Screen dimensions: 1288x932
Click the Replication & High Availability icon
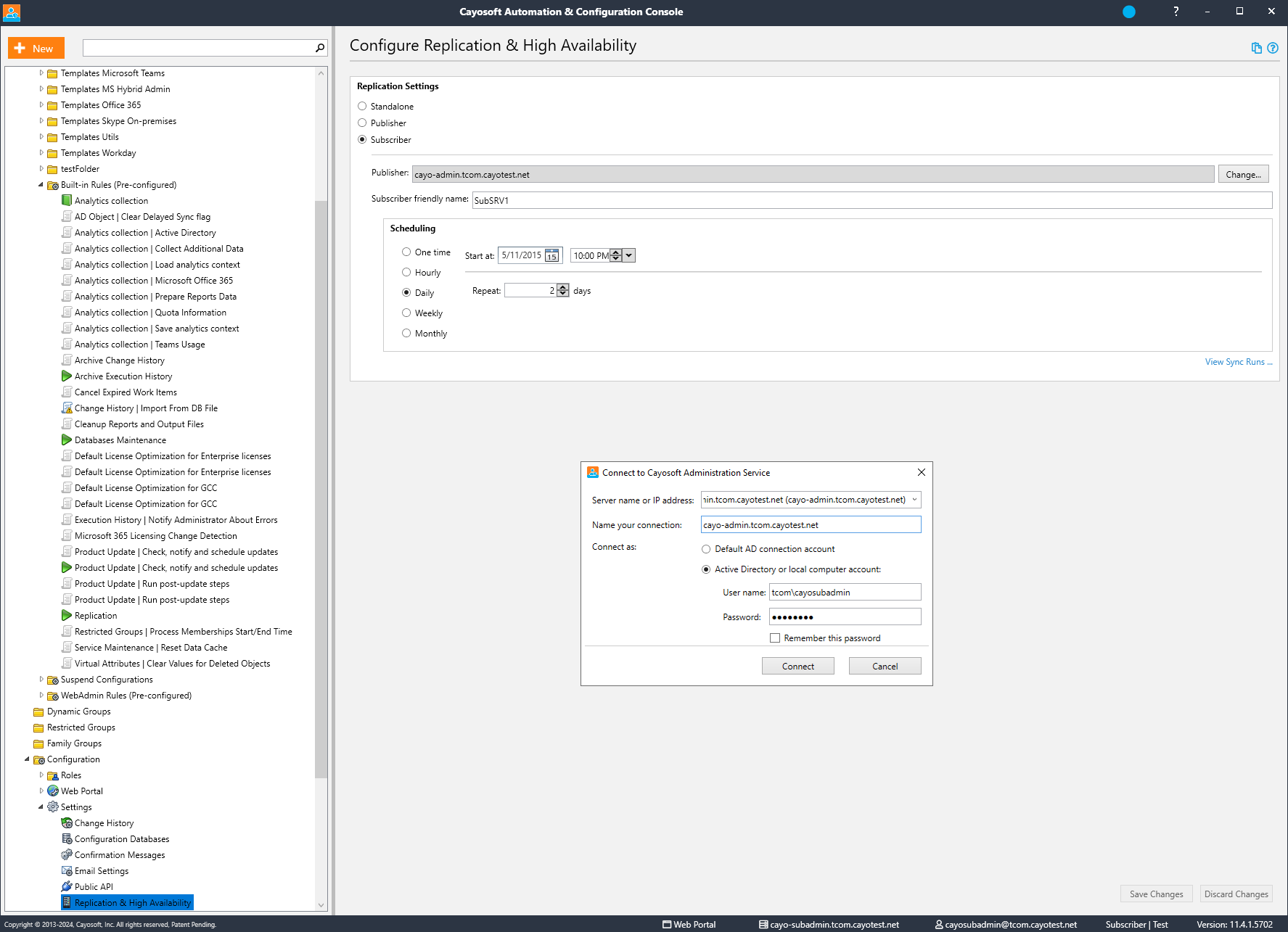(x=67, y=903)
